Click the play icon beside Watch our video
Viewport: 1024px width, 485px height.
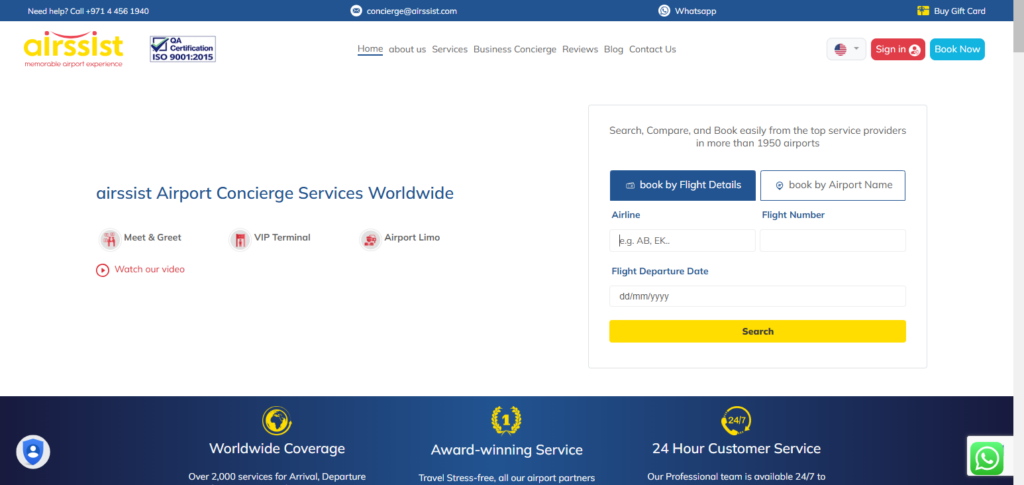pos(103,270)
